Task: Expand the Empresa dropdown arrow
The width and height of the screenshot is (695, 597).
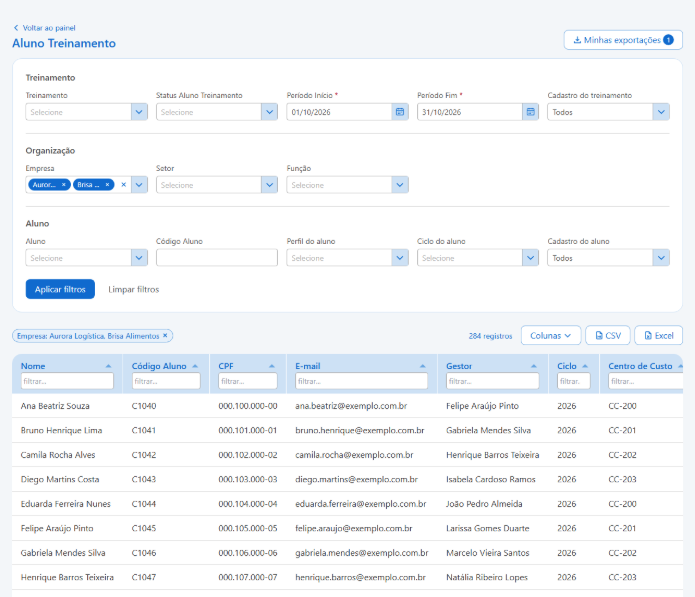Action: (x=139, y=185)
